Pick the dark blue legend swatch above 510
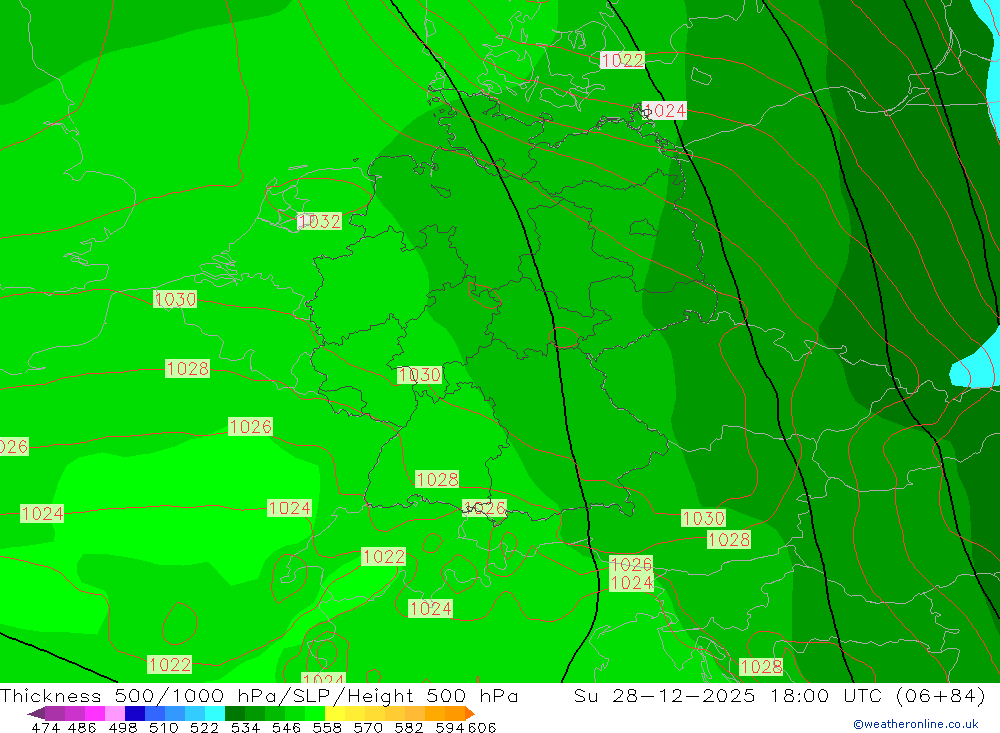Image resolution: width=1000 pixels, height=733 pixels. 135,713
